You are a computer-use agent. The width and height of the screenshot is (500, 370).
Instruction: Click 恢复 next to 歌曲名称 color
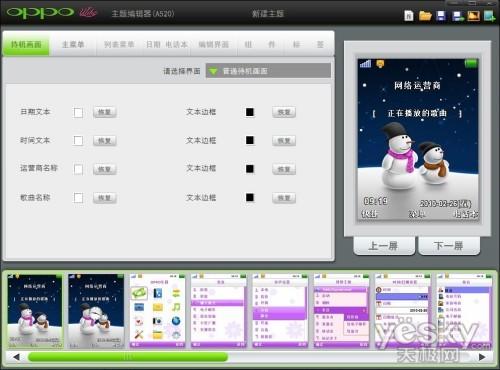105,198
